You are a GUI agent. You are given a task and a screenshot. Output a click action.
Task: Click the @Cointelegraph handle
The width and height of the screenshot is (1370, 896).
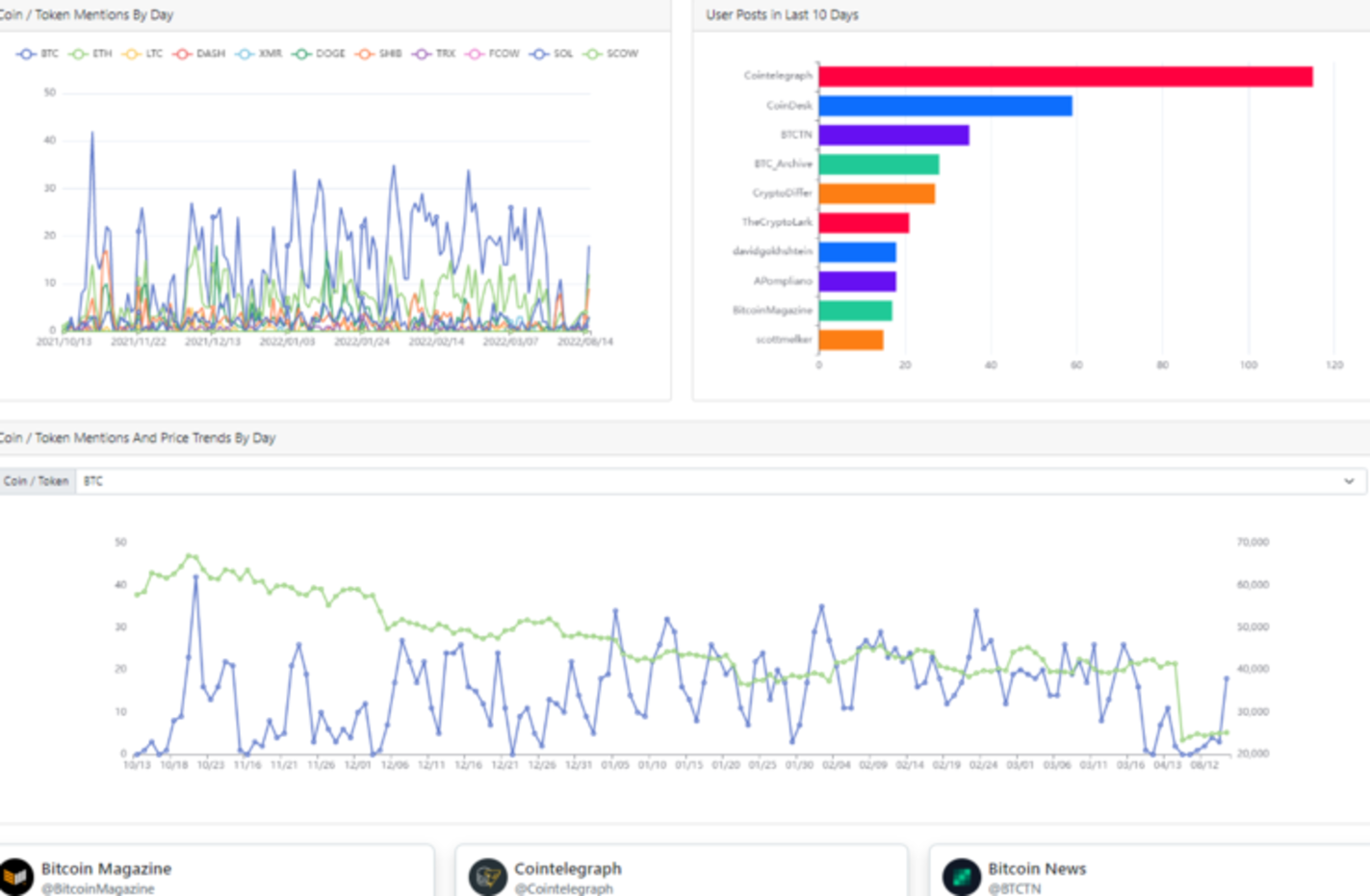563,888
